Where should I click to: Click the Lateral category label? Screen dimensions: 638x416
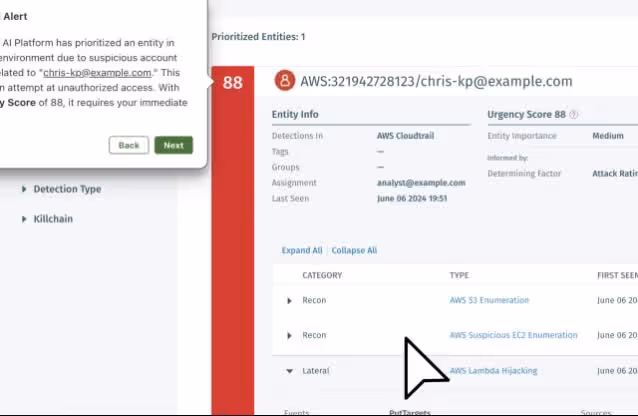click(x=316, y=371)
